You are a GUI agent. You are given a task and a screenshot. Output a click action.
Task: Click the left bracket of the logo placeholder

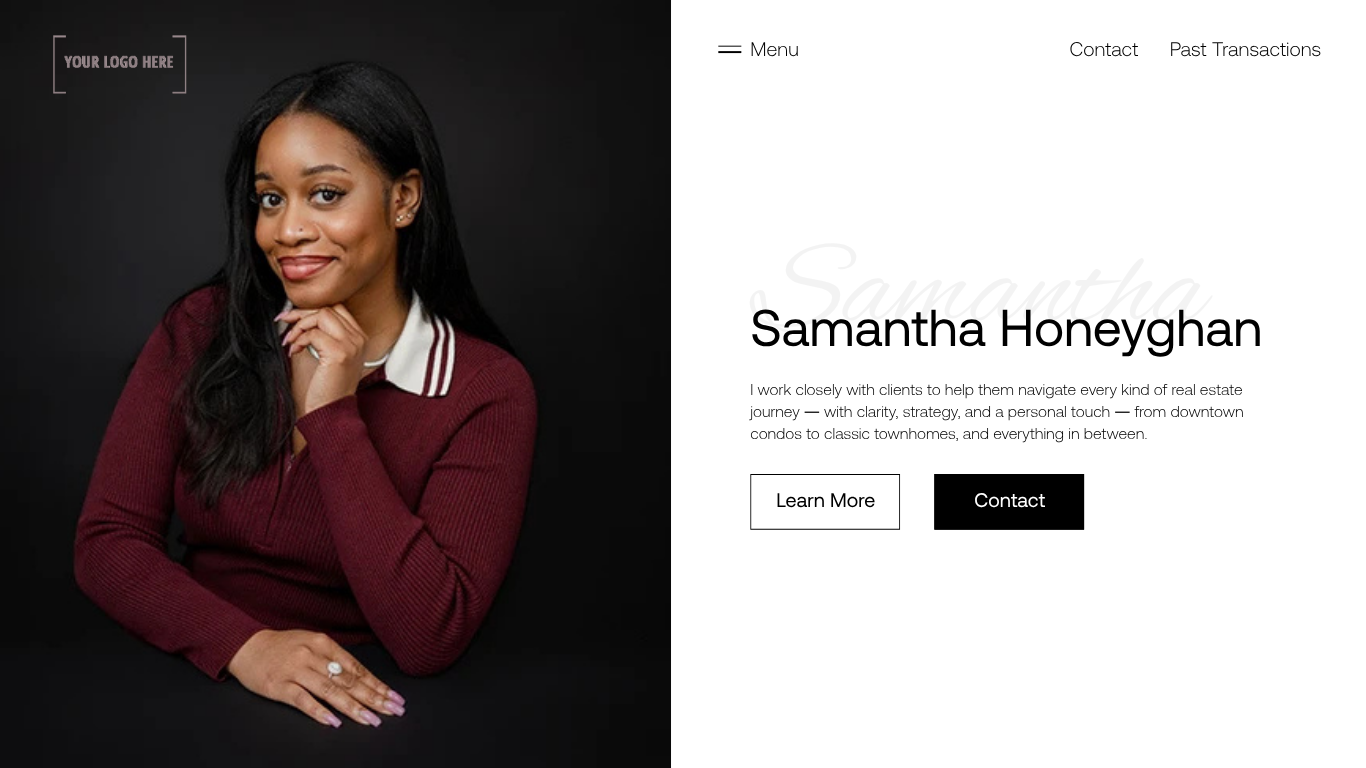[59, 64]
